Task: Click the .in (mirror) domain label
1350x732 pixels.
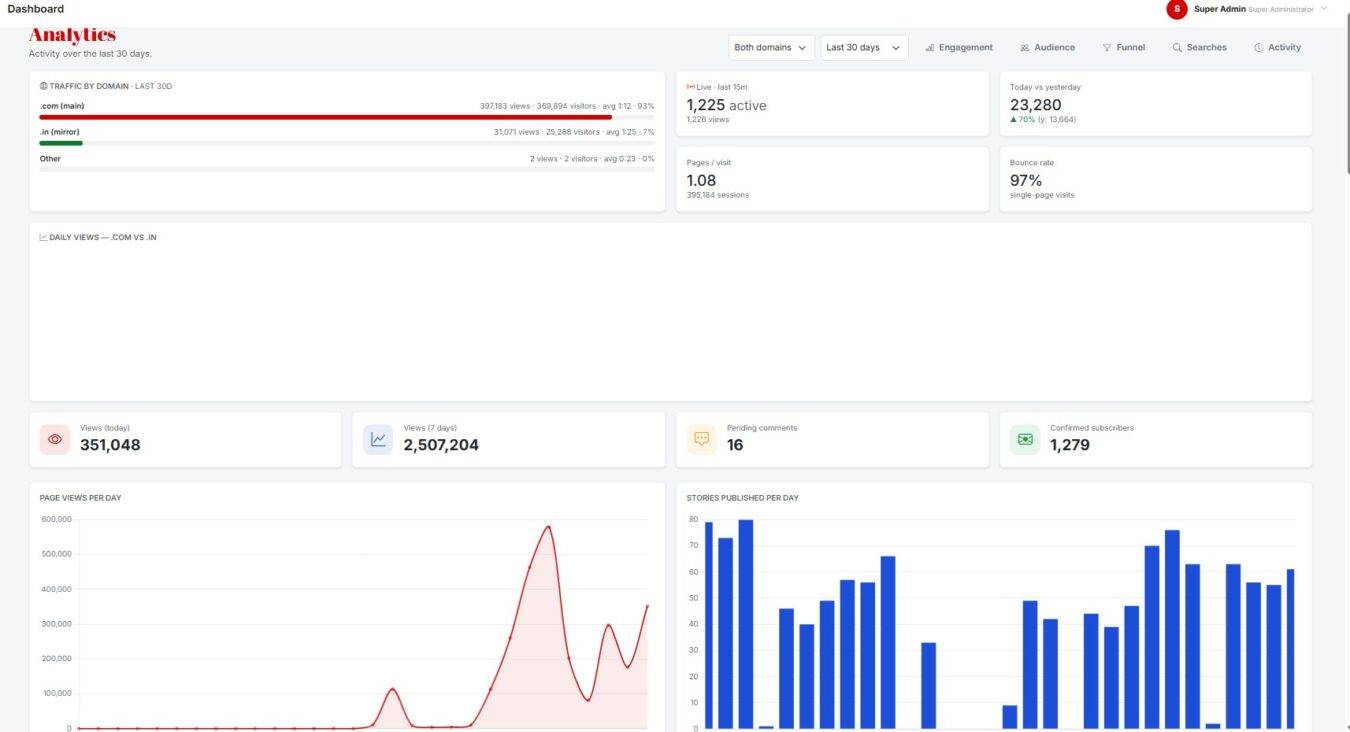Action: (59, 132)
